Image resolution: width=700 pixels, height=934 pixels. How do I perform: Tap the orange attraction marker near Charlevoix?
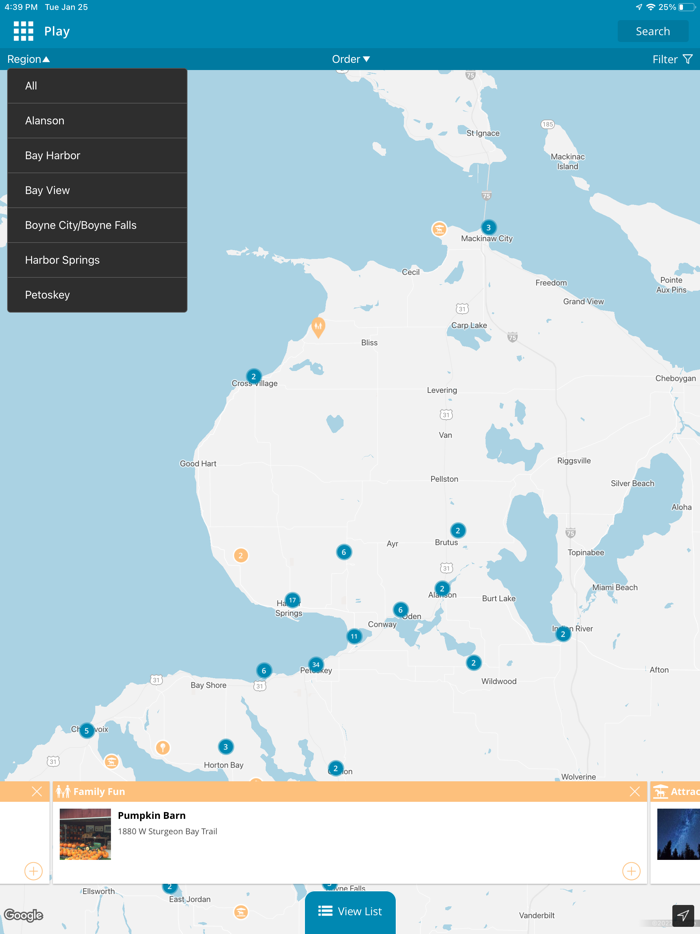click(x=111, y=761)
